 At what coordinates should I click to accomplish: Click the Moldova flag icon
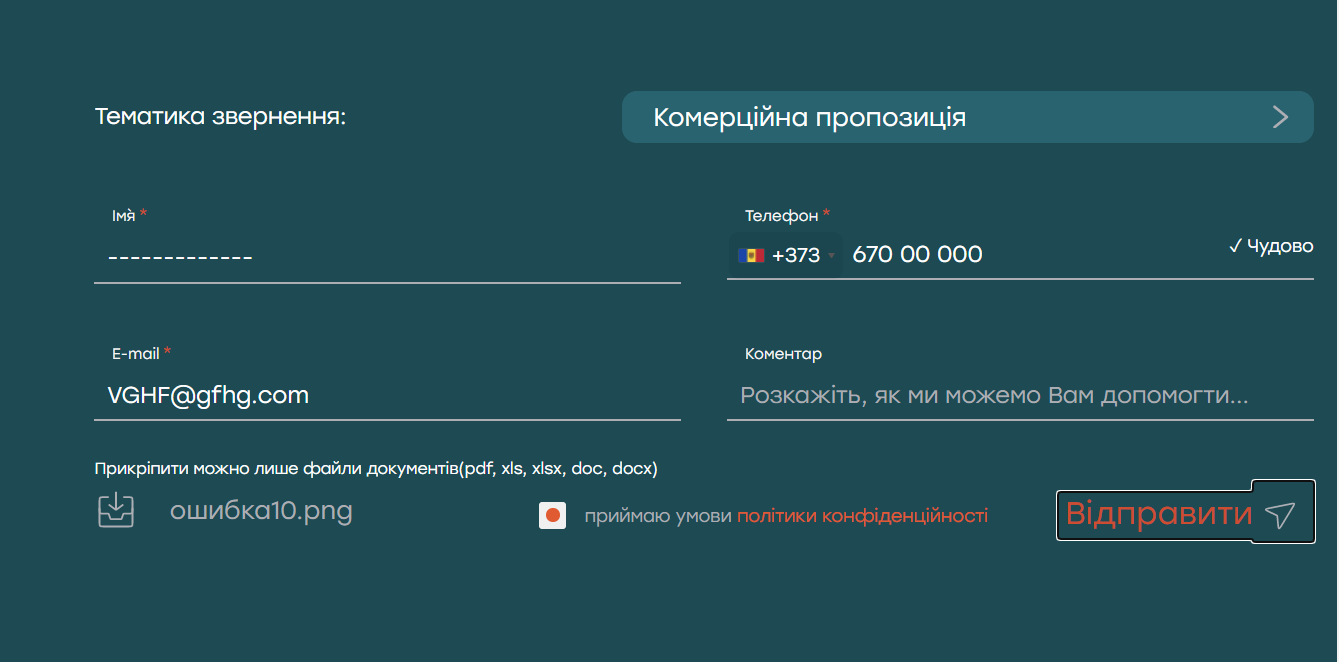pyautogui.click(x=751, y=255)
